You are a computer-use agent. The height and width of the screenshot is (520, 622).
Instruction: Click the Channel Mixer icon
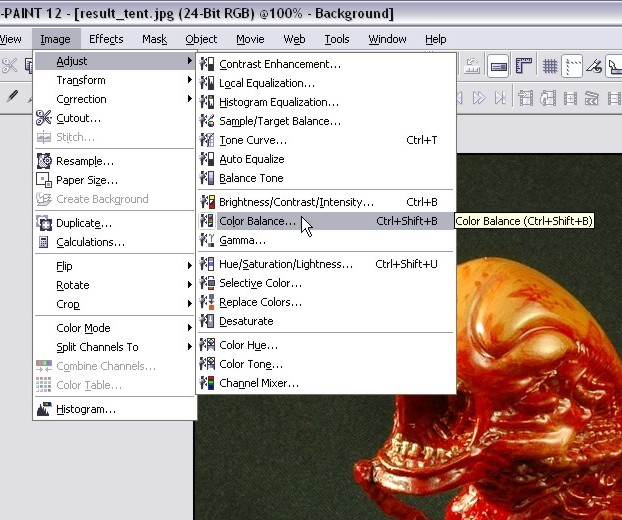click(x=207, y=383)
